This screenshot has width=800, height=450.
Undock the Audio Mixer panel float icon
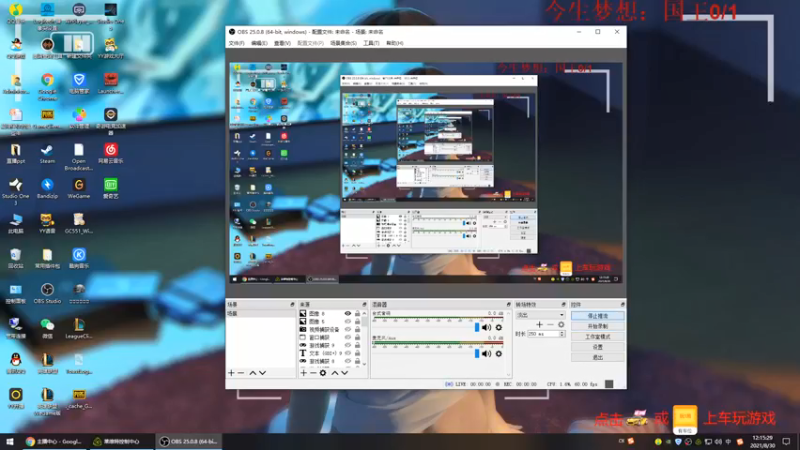(x=509, y=305)
